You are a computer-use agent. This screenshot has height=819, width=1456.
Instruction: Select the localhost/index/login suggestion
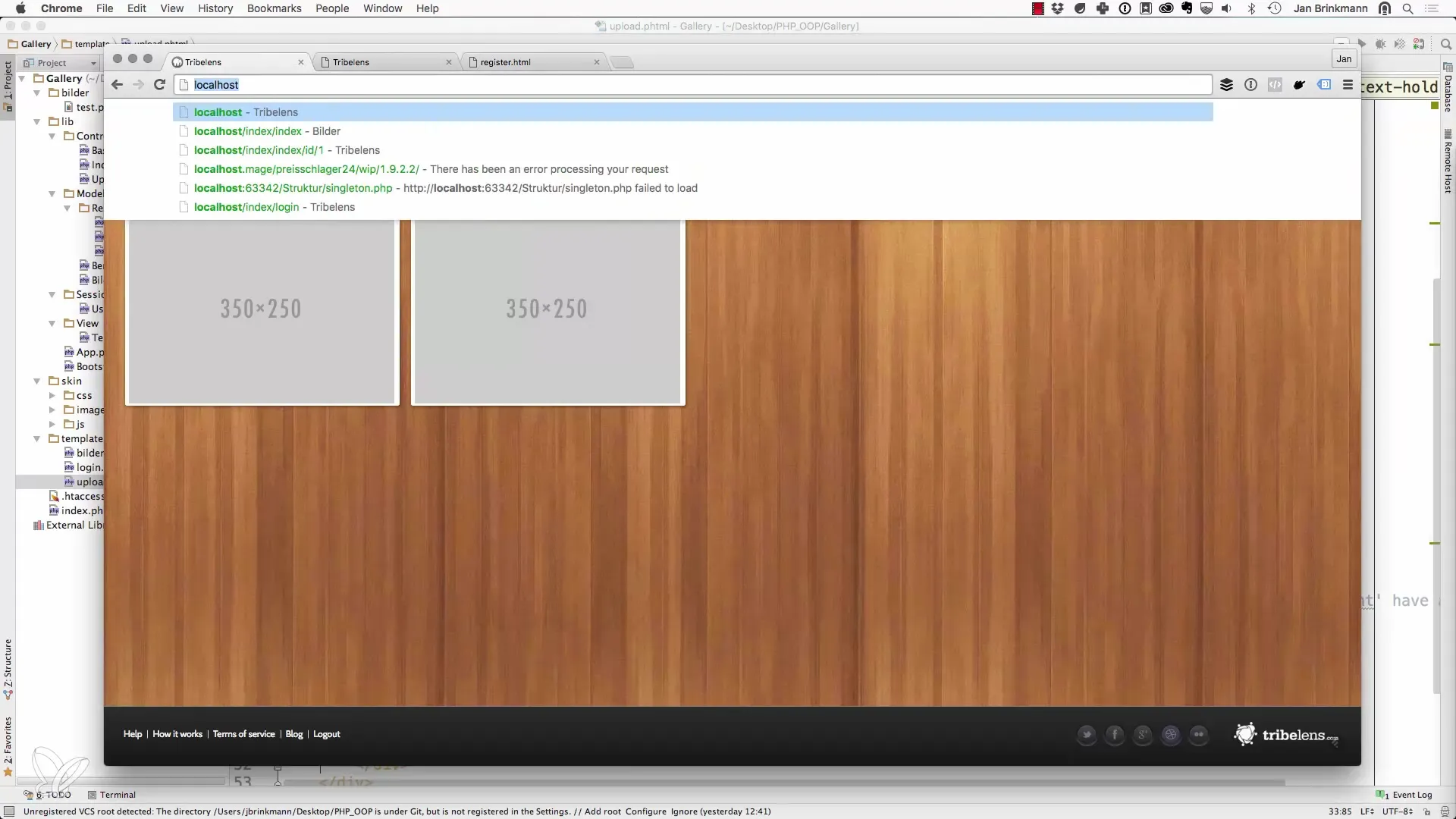[693, 207]
